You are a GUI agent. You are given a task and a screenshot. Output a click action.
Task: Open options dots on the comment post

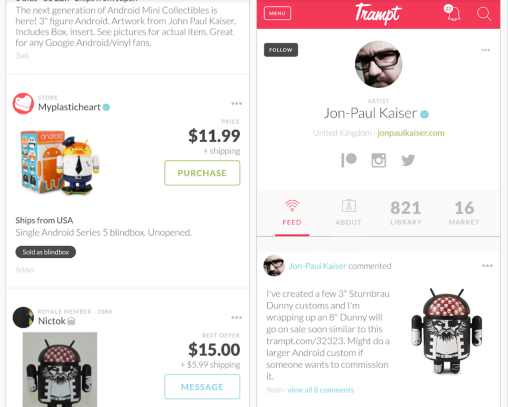pos(487,266)
